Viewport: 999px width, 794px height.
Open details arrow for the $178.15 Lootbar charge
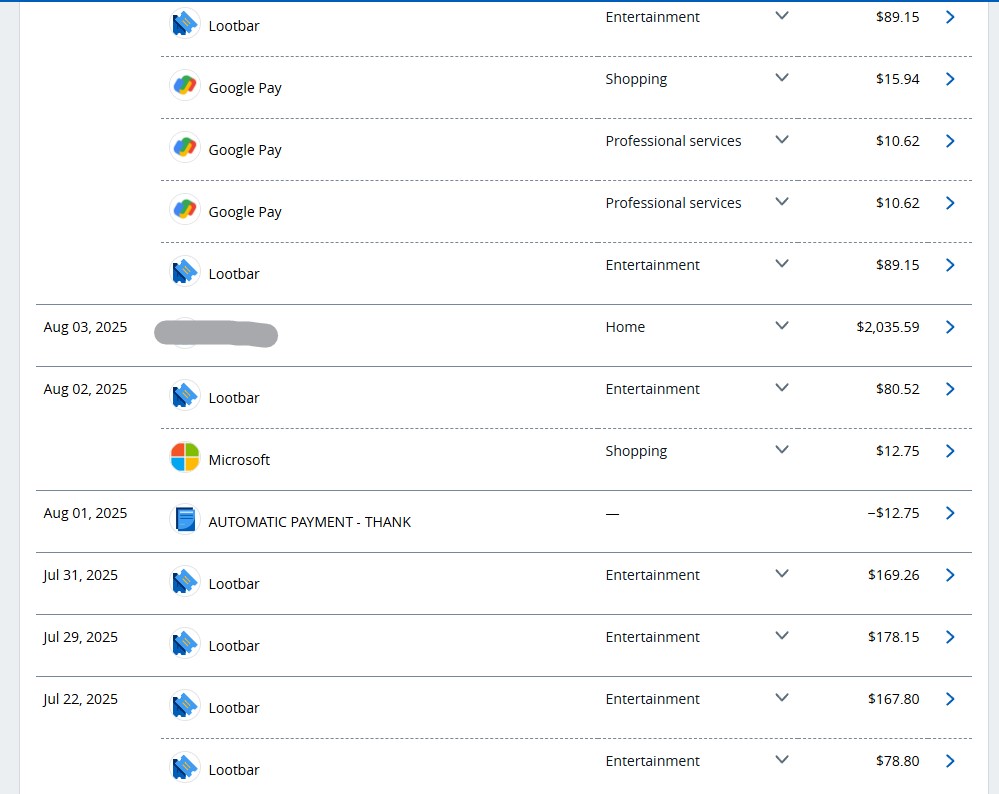(x=950, y=637)
